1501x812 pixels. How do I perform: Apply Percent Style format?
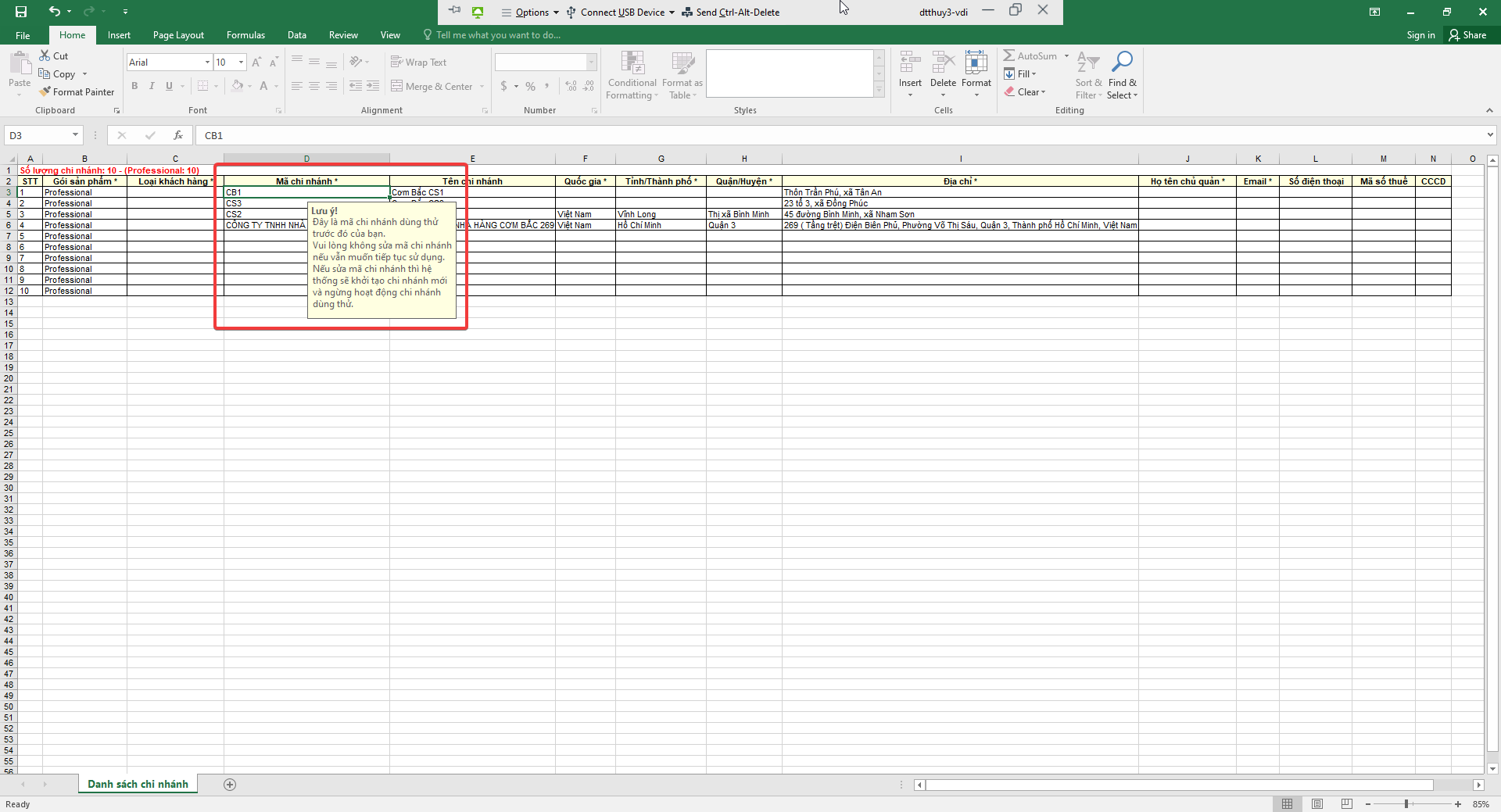pyautogui.click(x=531, y=86)
